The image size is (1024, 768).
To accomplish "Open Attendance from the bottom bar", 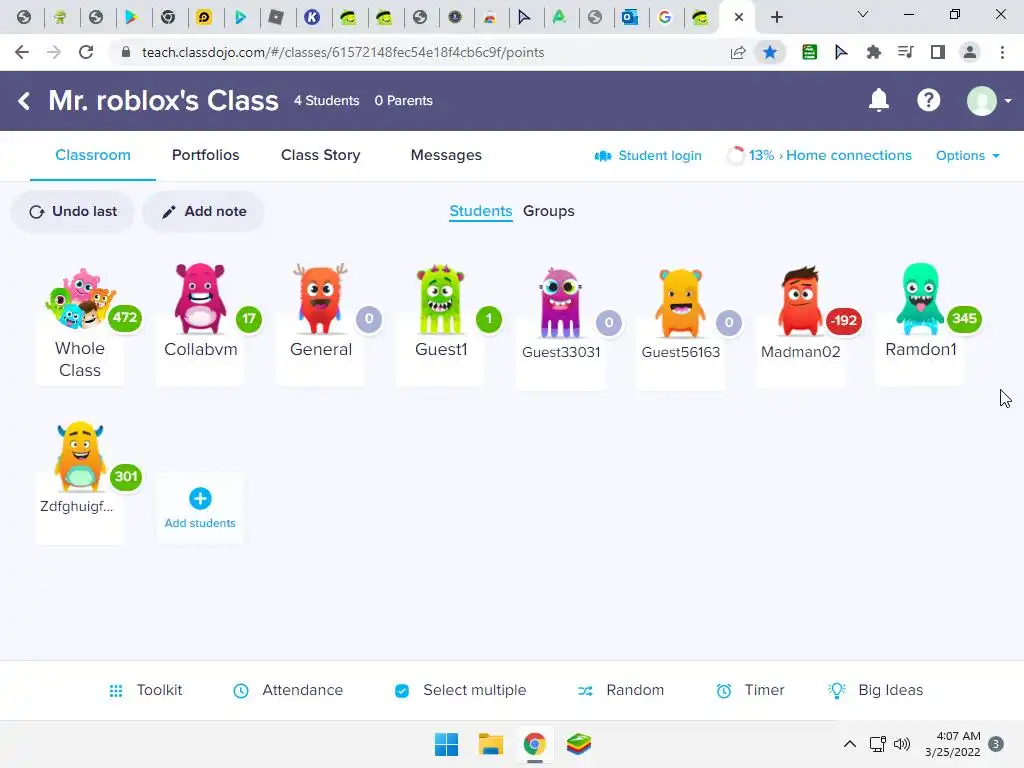I will 288,690.
